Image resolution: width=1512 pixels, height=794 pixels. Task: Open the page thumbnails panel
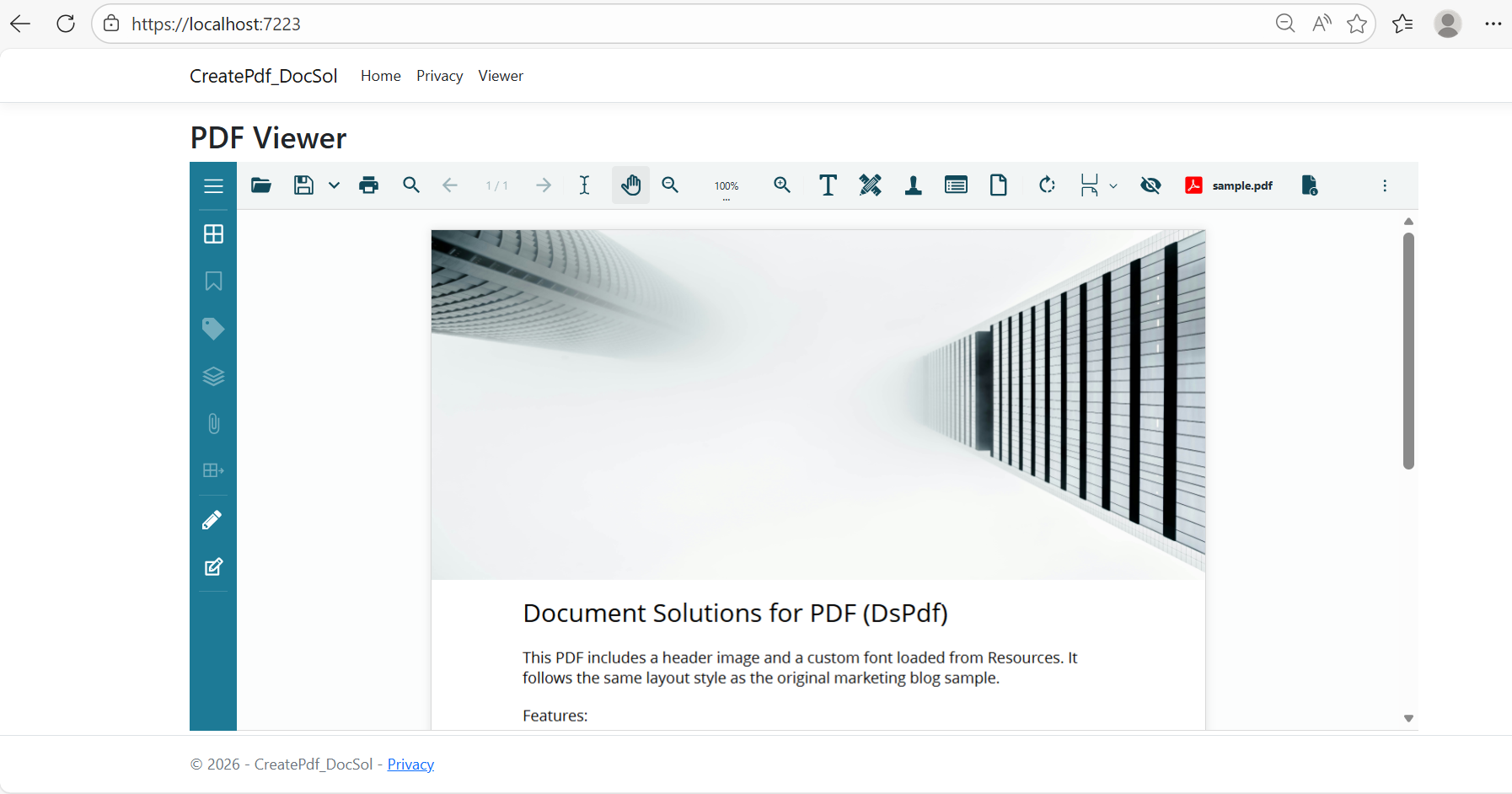click(x=213, y=234)
